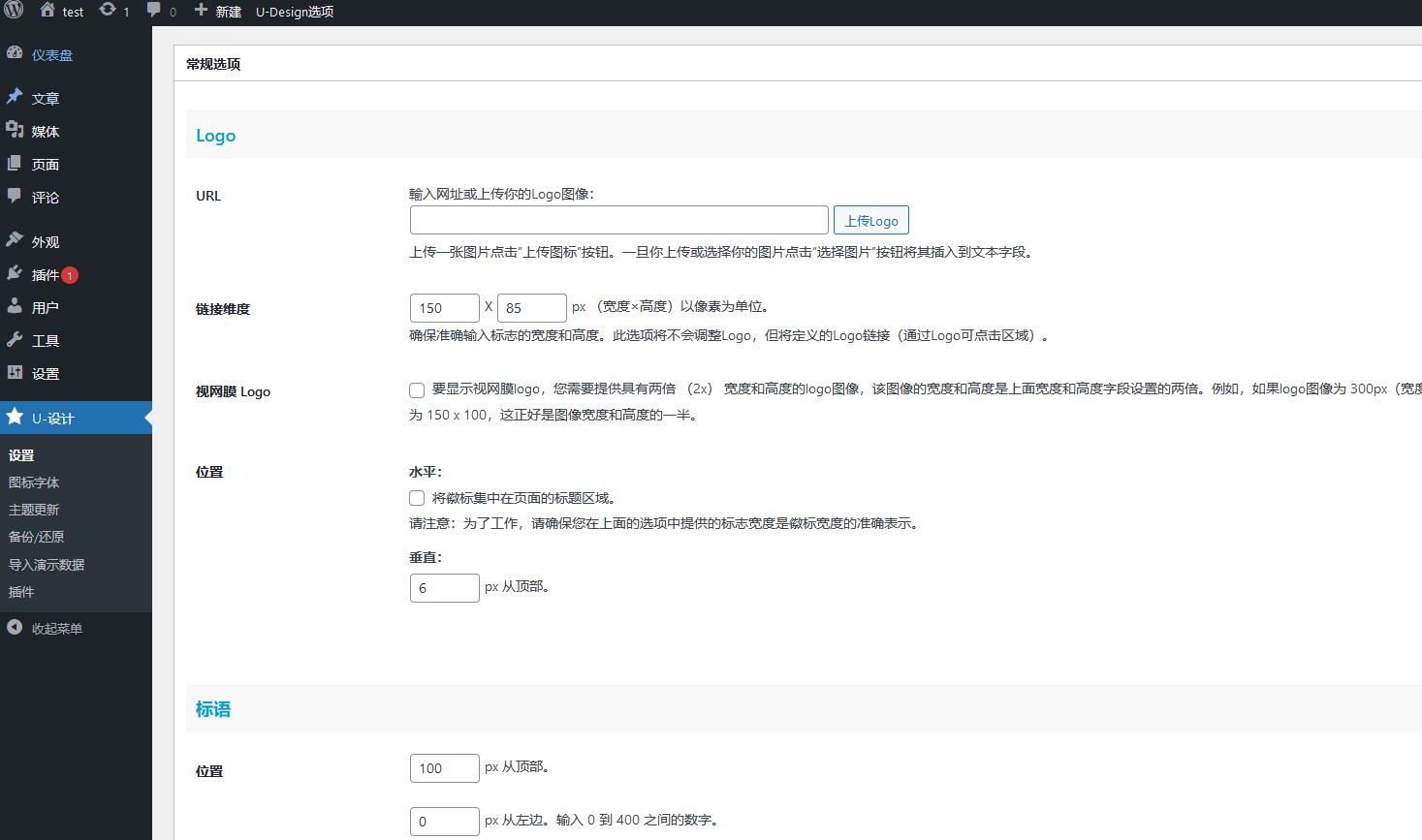Click the pin icon for Posts

(15, 97)
